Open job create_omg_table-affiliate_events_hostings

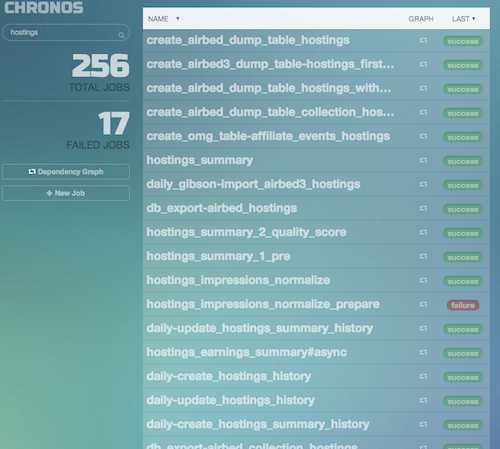coord(268,136)
